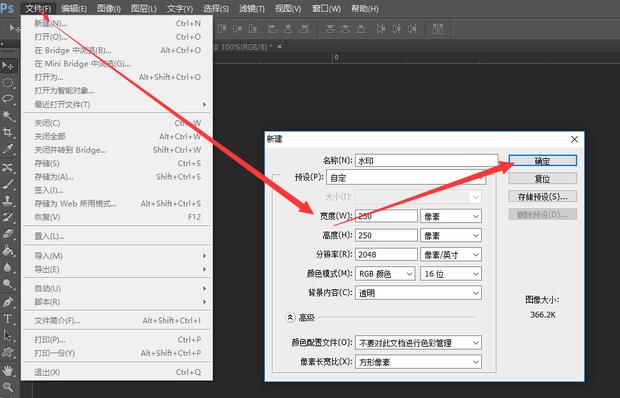Choose 打印(P)... in File menu
The image size is (620, 398).
tap(117, 340)
